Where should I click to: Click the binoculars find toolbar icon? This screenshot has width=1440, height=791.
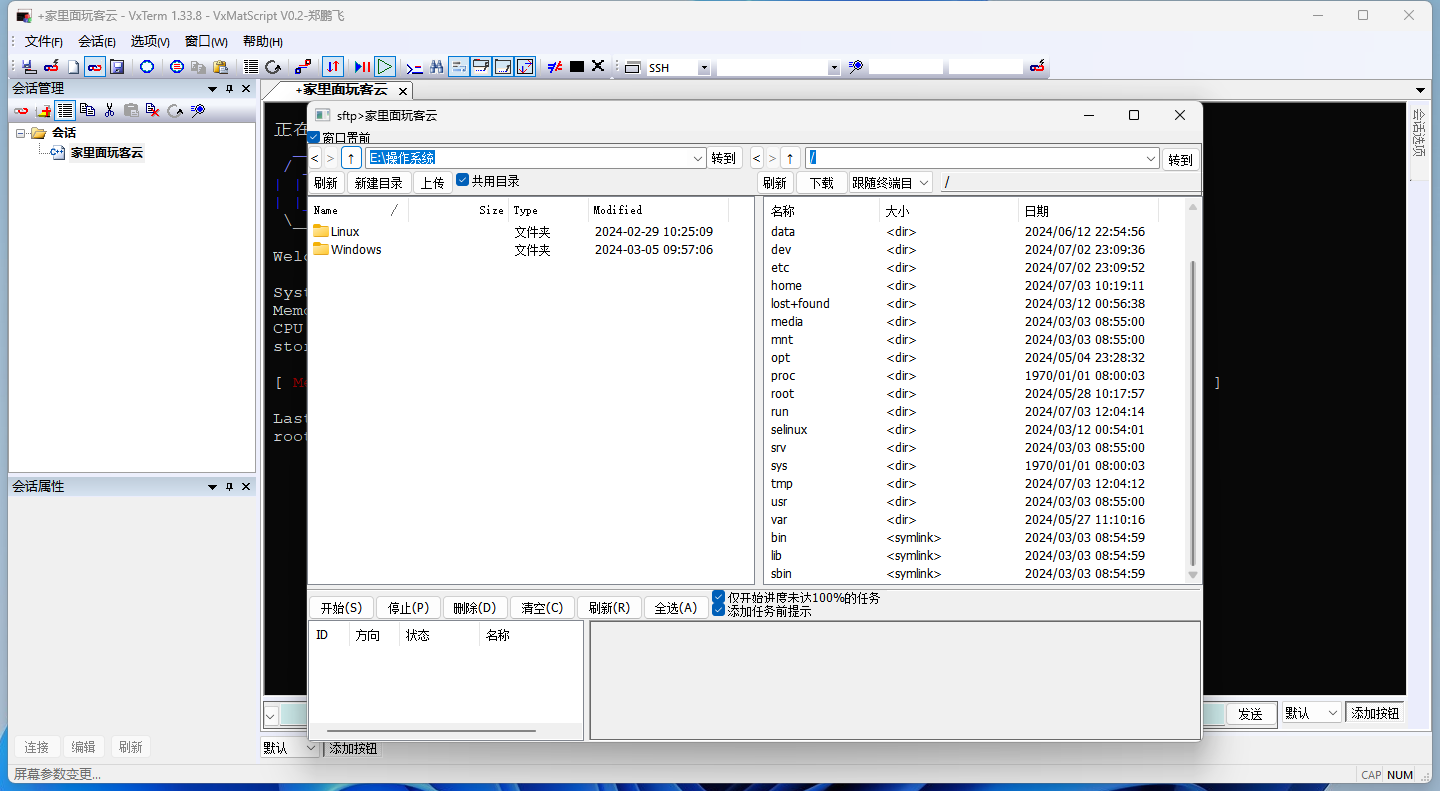coord(437,67)
